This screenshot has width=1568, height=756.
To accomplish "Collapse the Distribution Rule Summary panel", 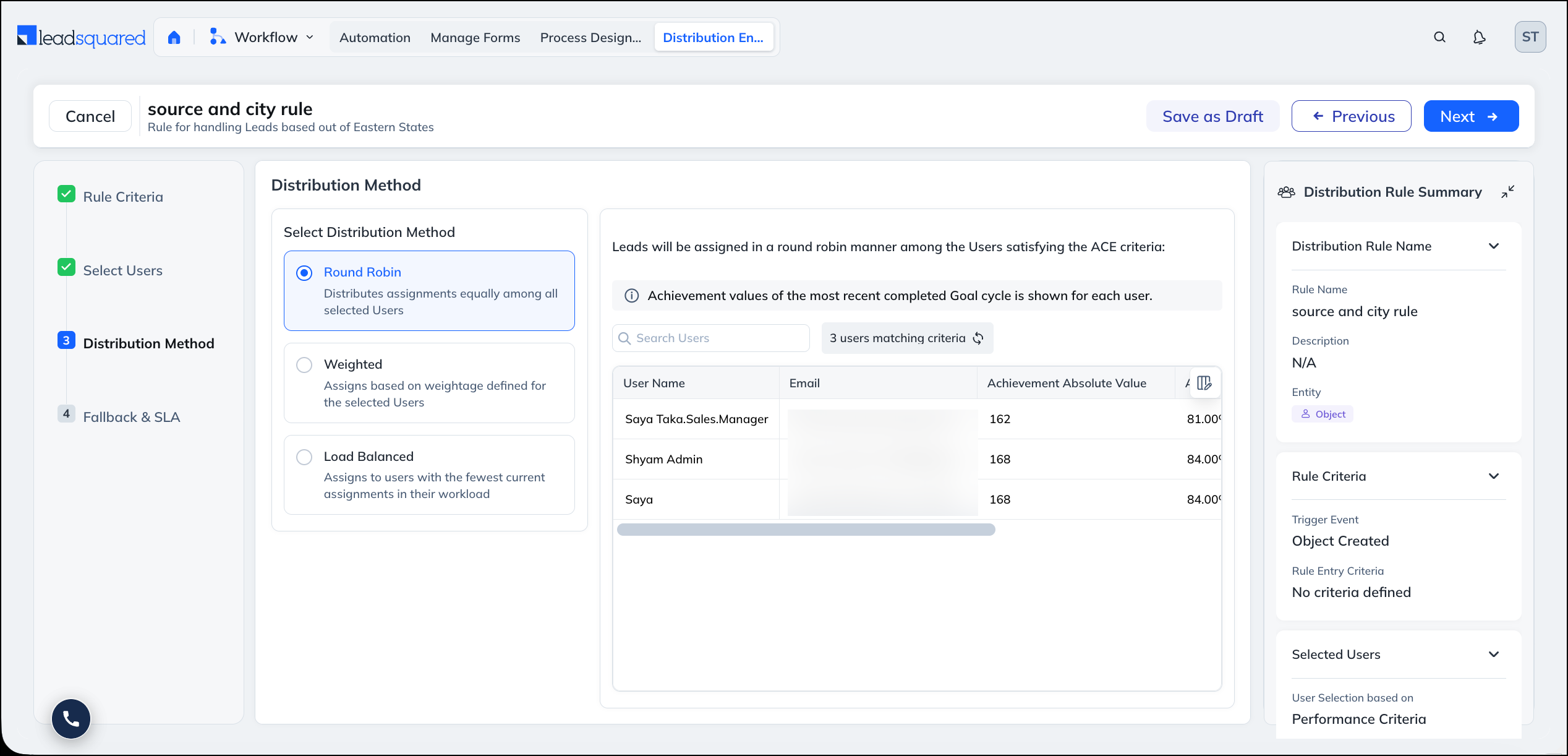I will (x=1508, y=192).
